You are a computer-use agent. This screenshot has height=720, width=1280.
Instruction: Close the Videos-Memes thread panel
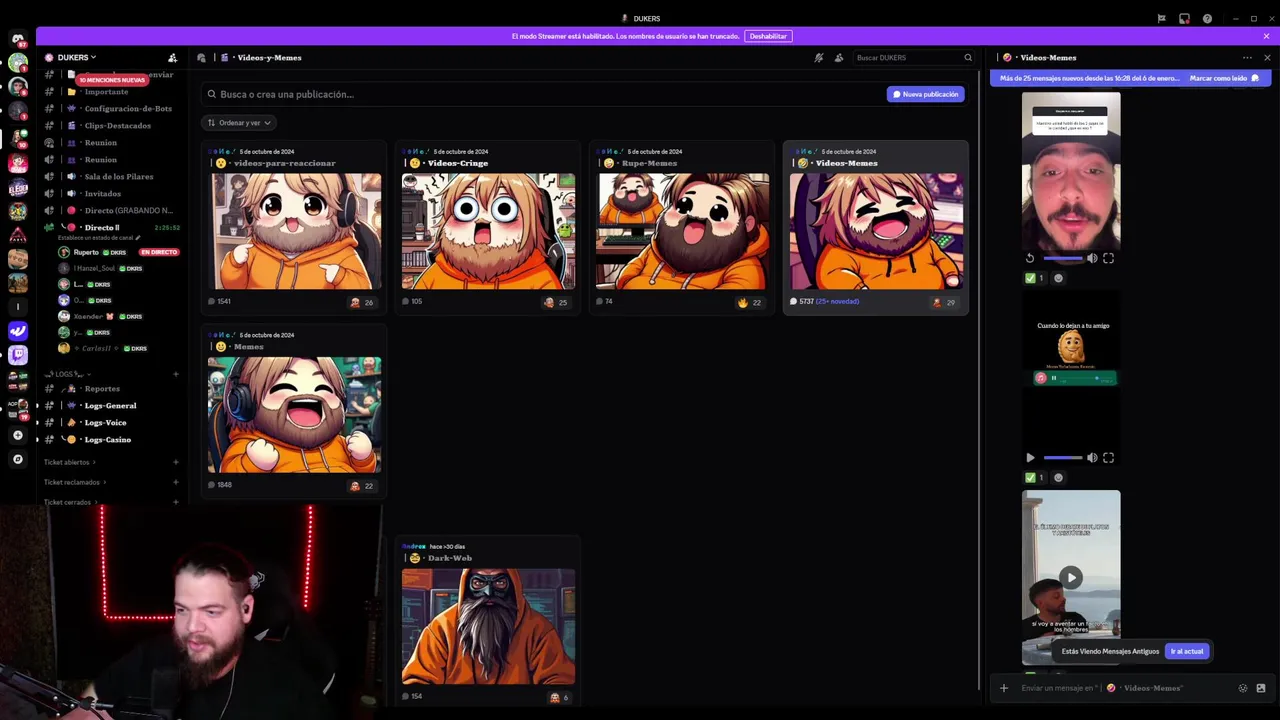coord(1267,58)
